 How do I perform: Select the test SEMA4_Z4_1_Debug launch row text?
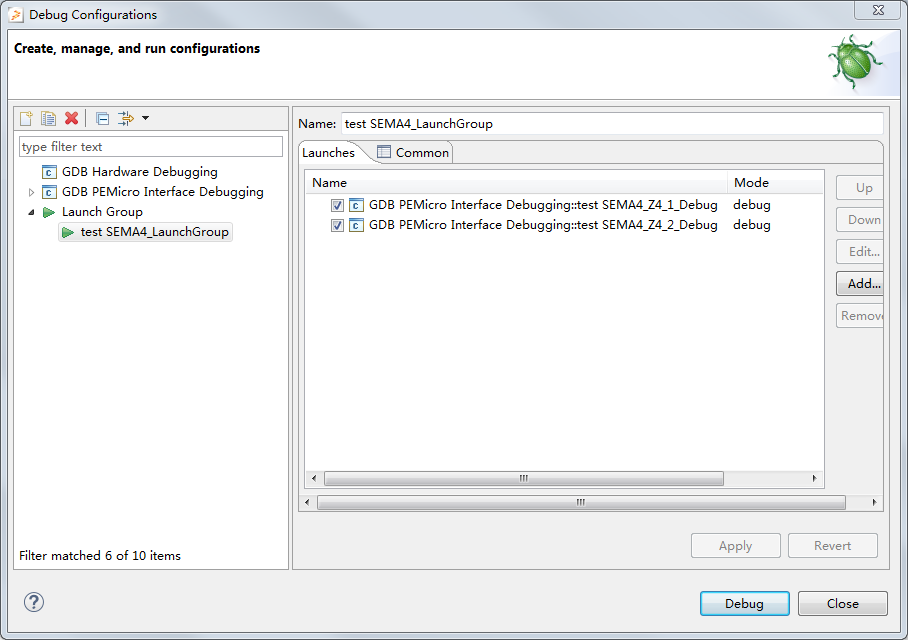tap(543, 205)
